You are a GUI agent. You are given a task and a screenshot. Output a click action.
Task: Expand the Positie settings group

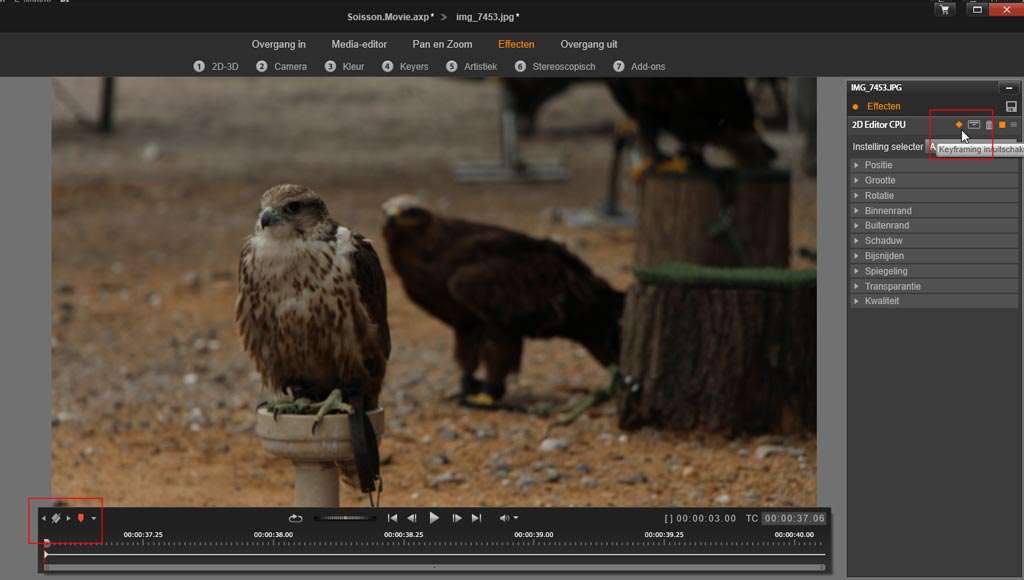tap(878, 165)
